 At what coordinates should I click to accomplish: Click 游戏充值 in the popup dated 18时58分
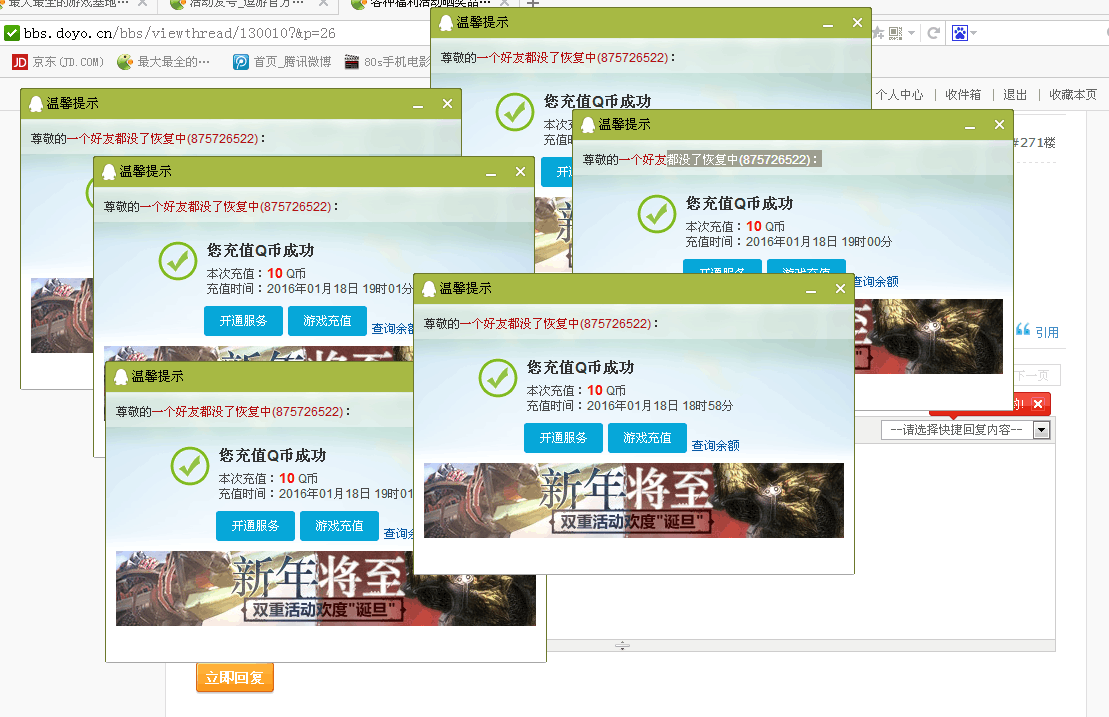tap(647, 438)
